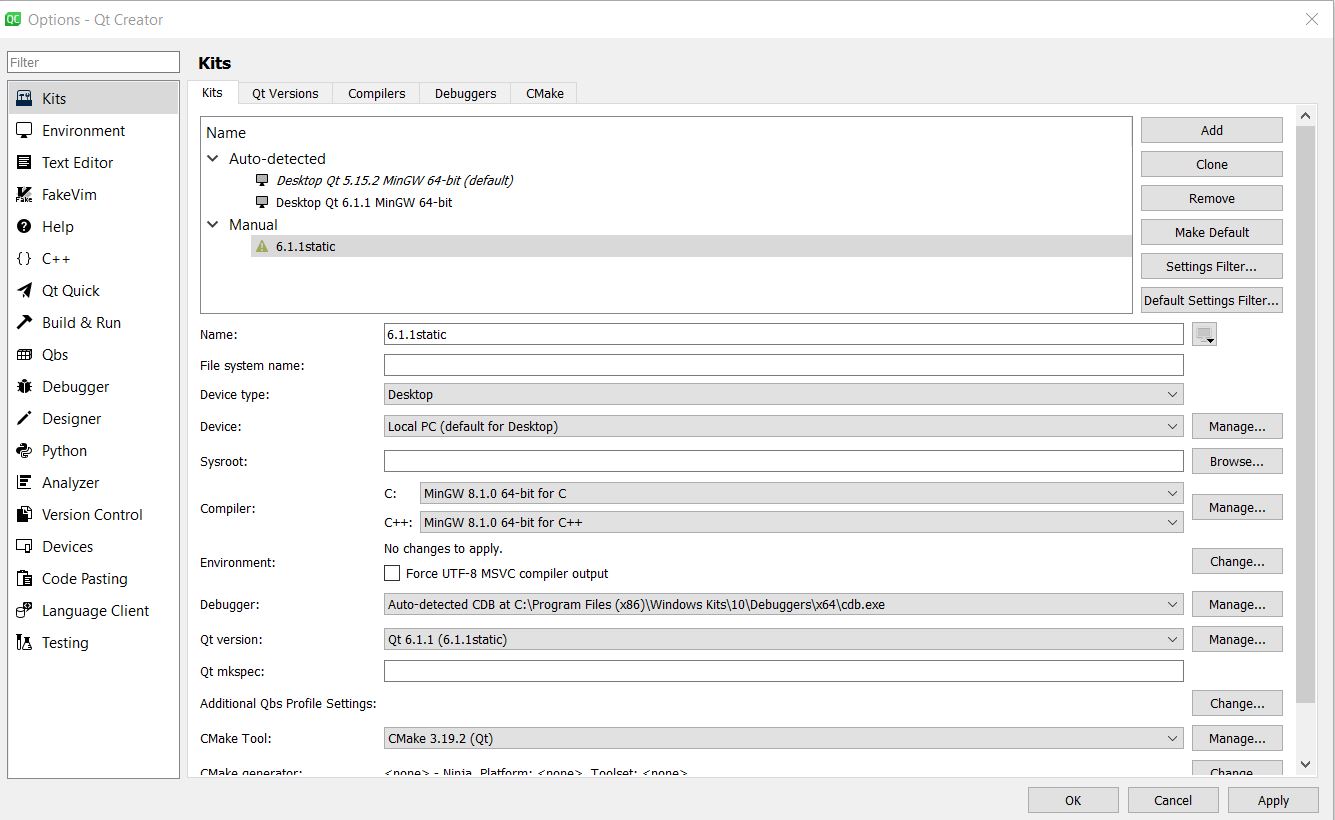Switch to the Compilers tab
Viewport: 1335px width, 820px height.
(377, 93)
